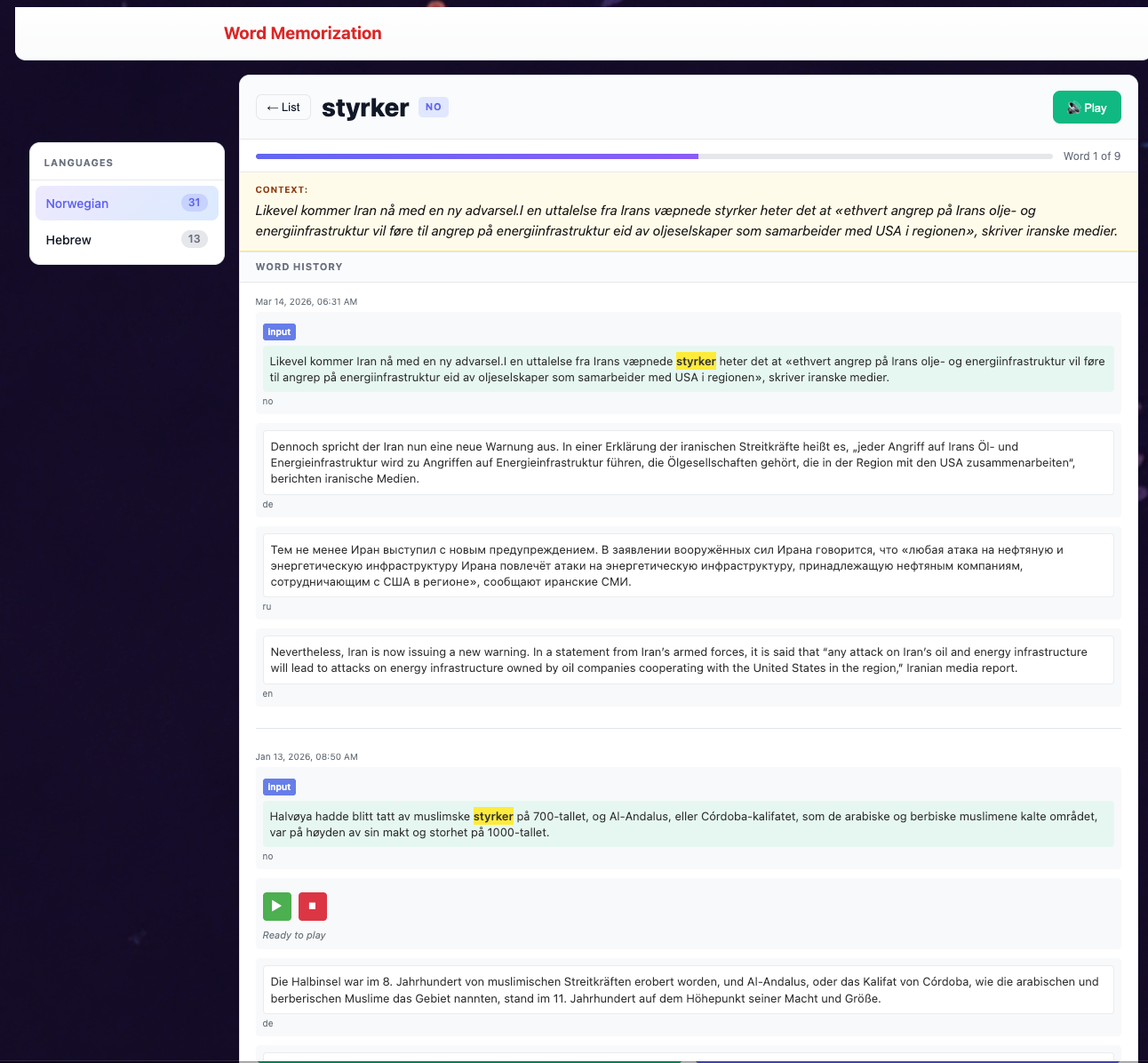This screenshot has width=1148, height=1063.
Task: Go back using the List button
Action: (283, 108)
